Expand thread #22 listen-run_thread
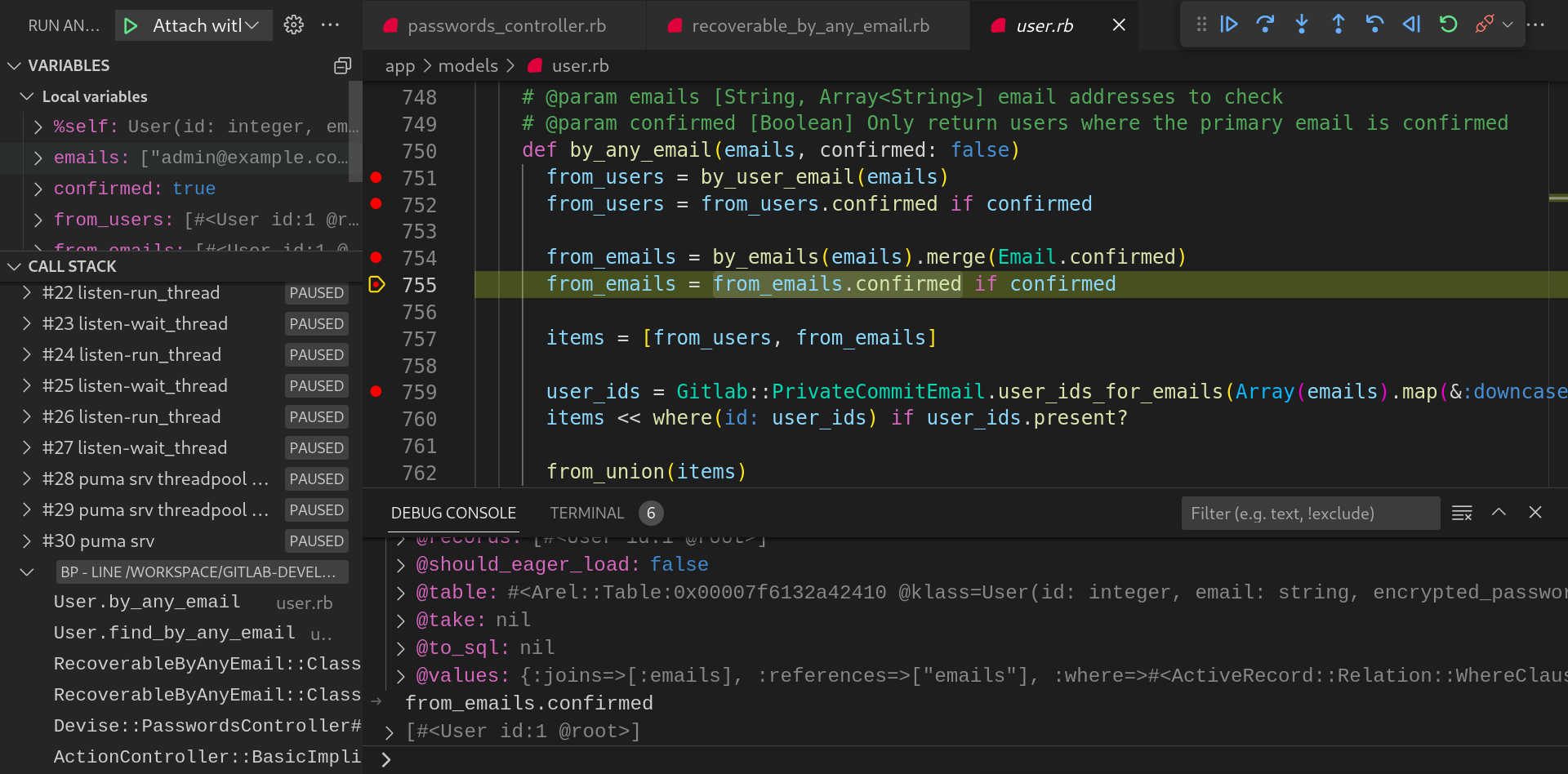Image resolution: width=1568 pixels, height=774 pixels. [x=27, y=292]
